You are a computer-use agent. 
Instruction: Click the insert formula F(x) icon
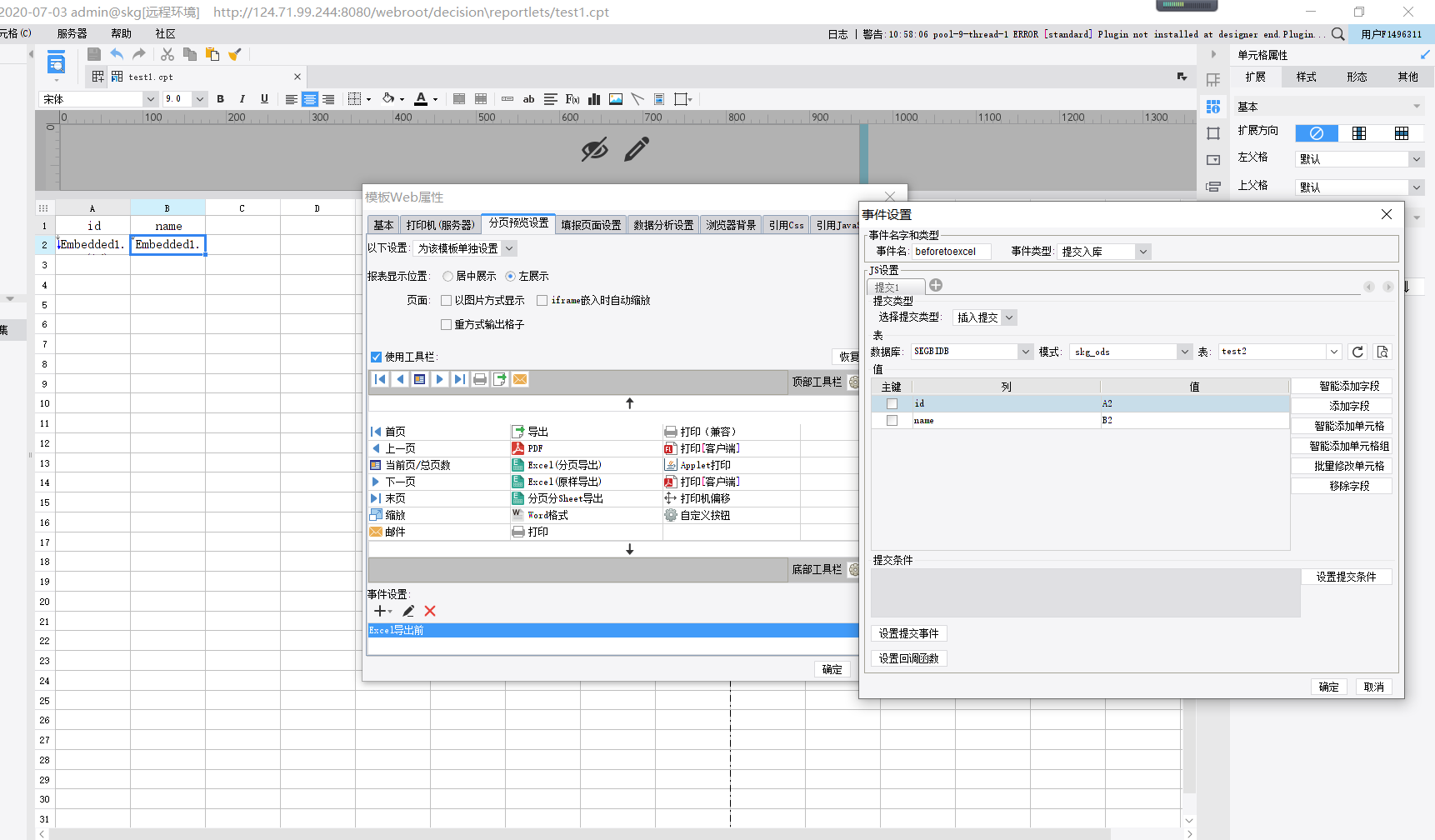click(572, 99)
